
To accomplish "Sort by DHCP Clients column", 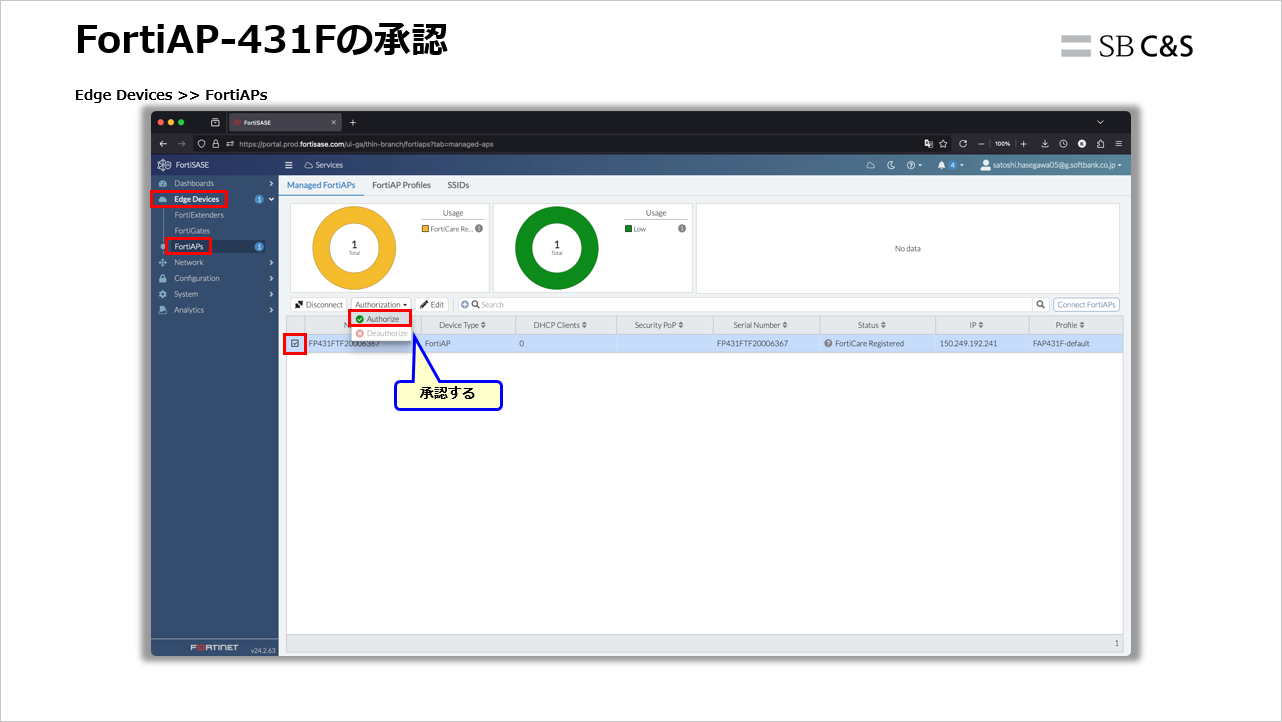I will pos(560,325).
